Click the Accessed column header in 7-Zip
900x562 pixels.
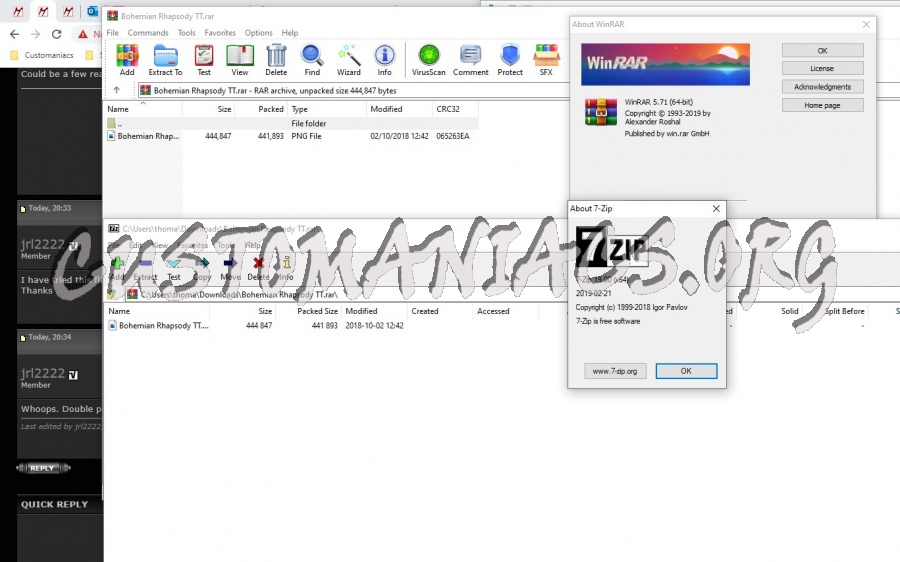pyautogui.click(x=506, y=311)
